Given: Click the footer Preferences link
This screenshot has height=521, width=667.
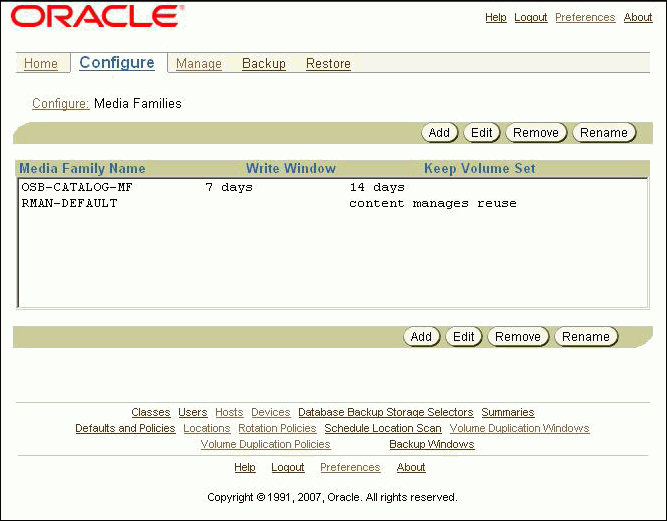Looking at the screenshot, I should [350, 467].
